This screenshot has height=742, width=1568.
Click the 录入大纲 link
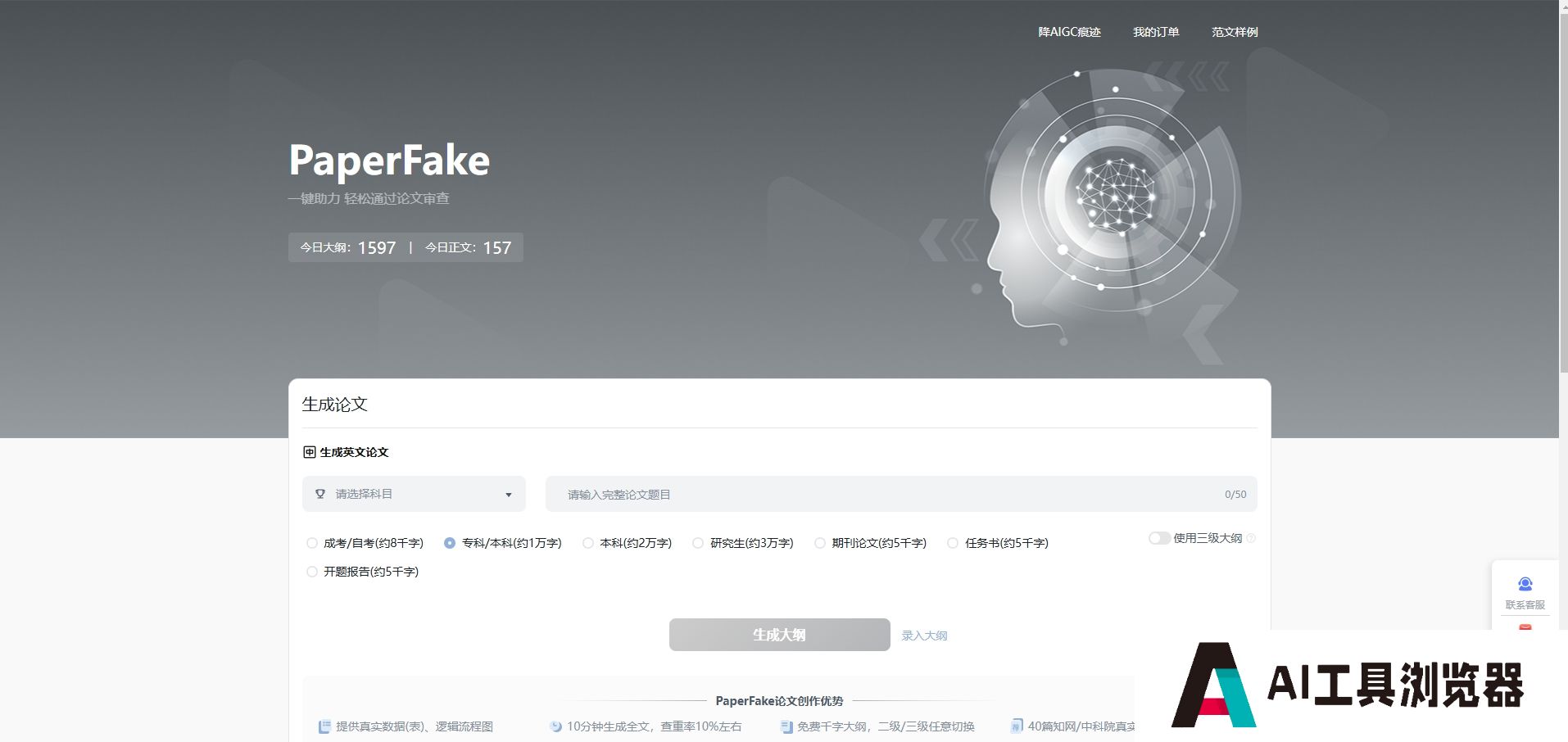[x=924, y=636]
